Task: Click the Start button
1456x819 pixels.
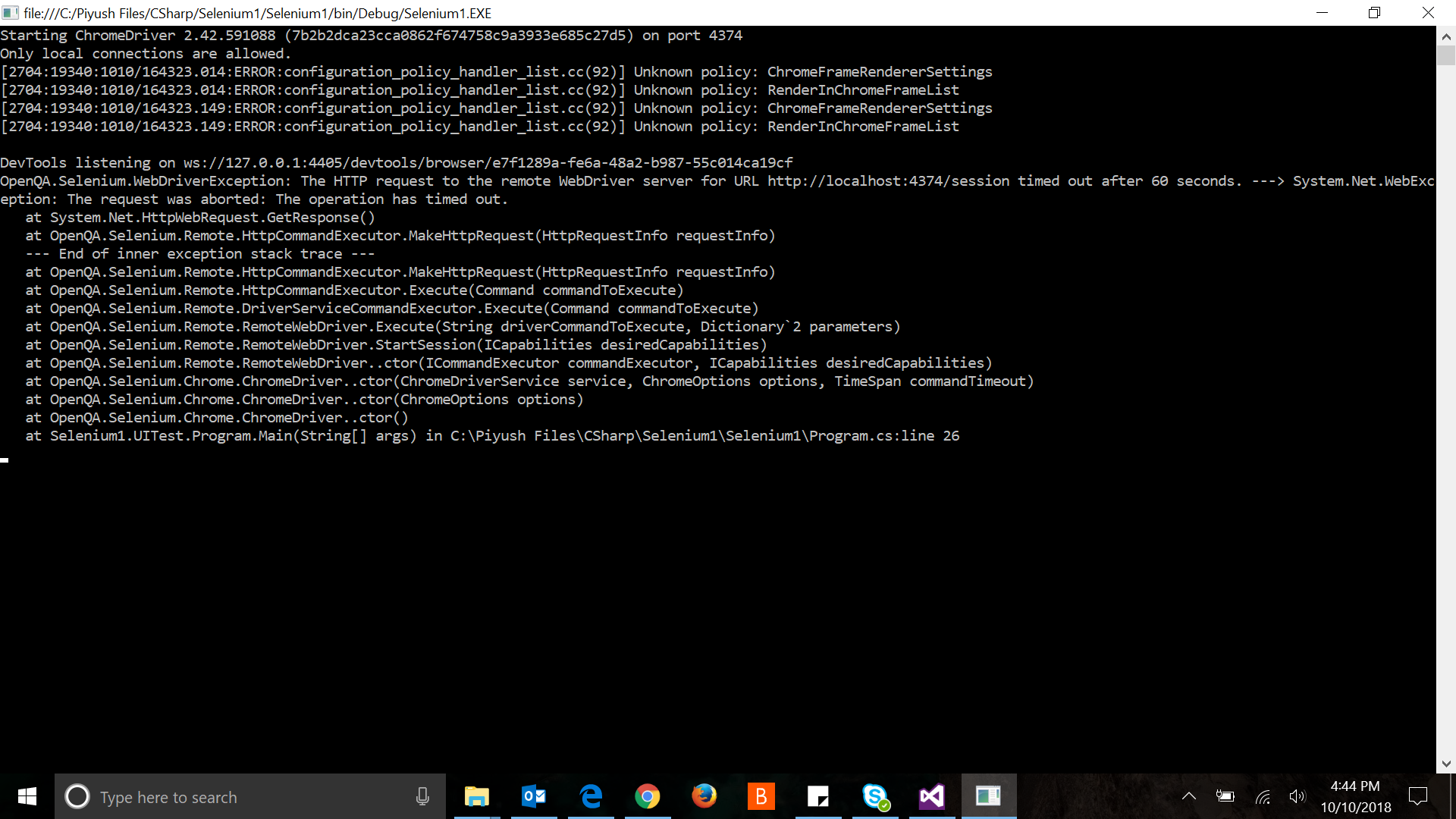Action: pyautogui.click(x=25, y=796)
